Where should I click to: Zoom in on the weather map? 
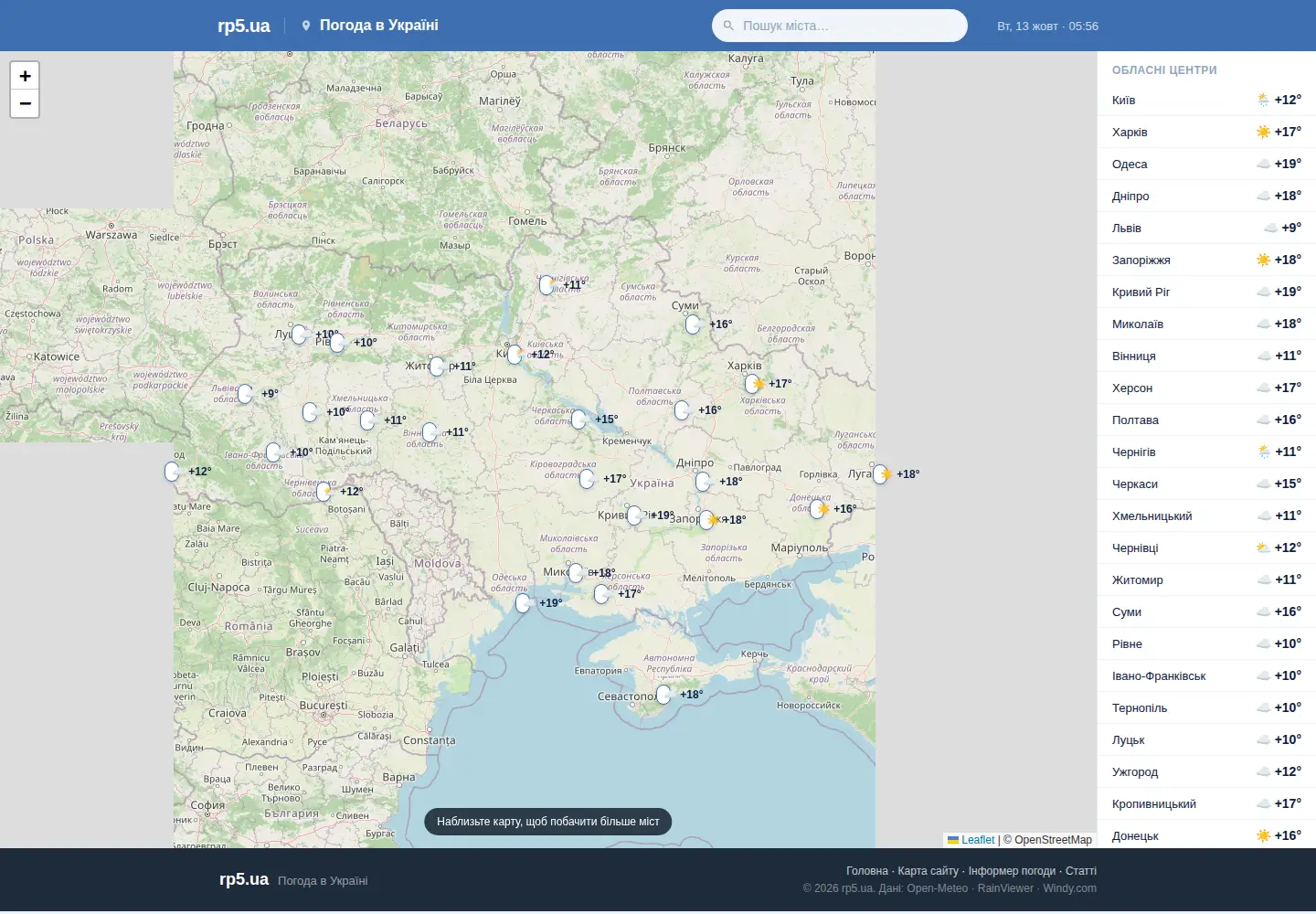click(x=25, y=76)
